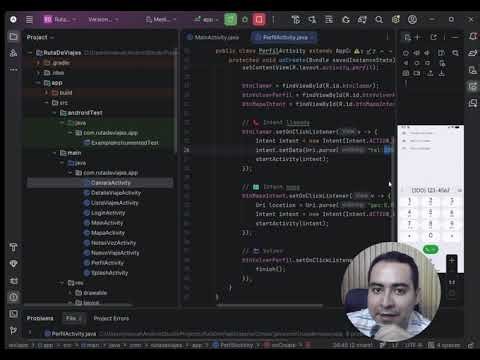Open the Project view mode dropdown
The height and width of the screenshot is (360, 480).
pyautogui.click(x=41, y=37)
